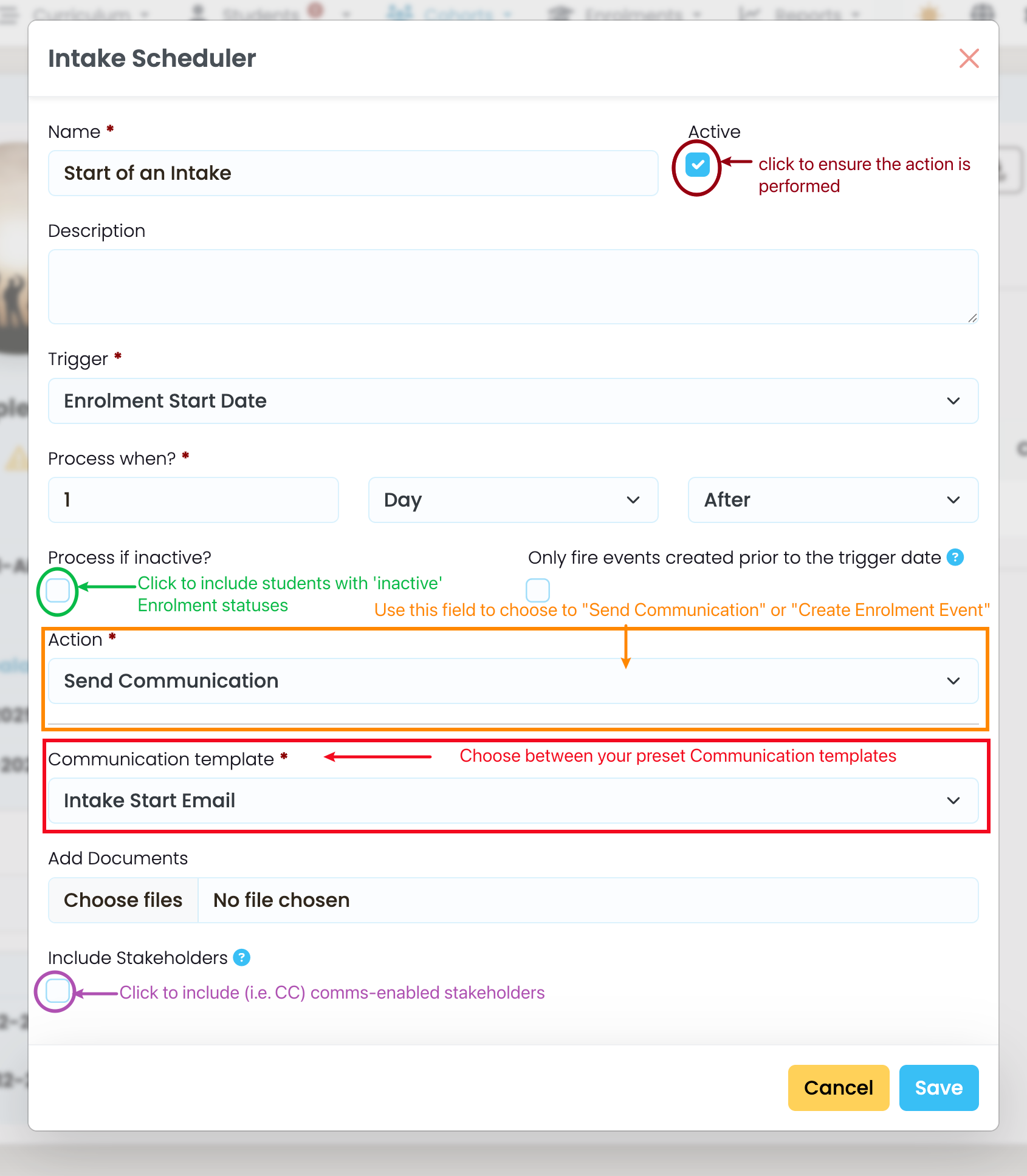The image size is (1027, 1176).
Task: Focus the Name input field
Action: tap(352, 173)
